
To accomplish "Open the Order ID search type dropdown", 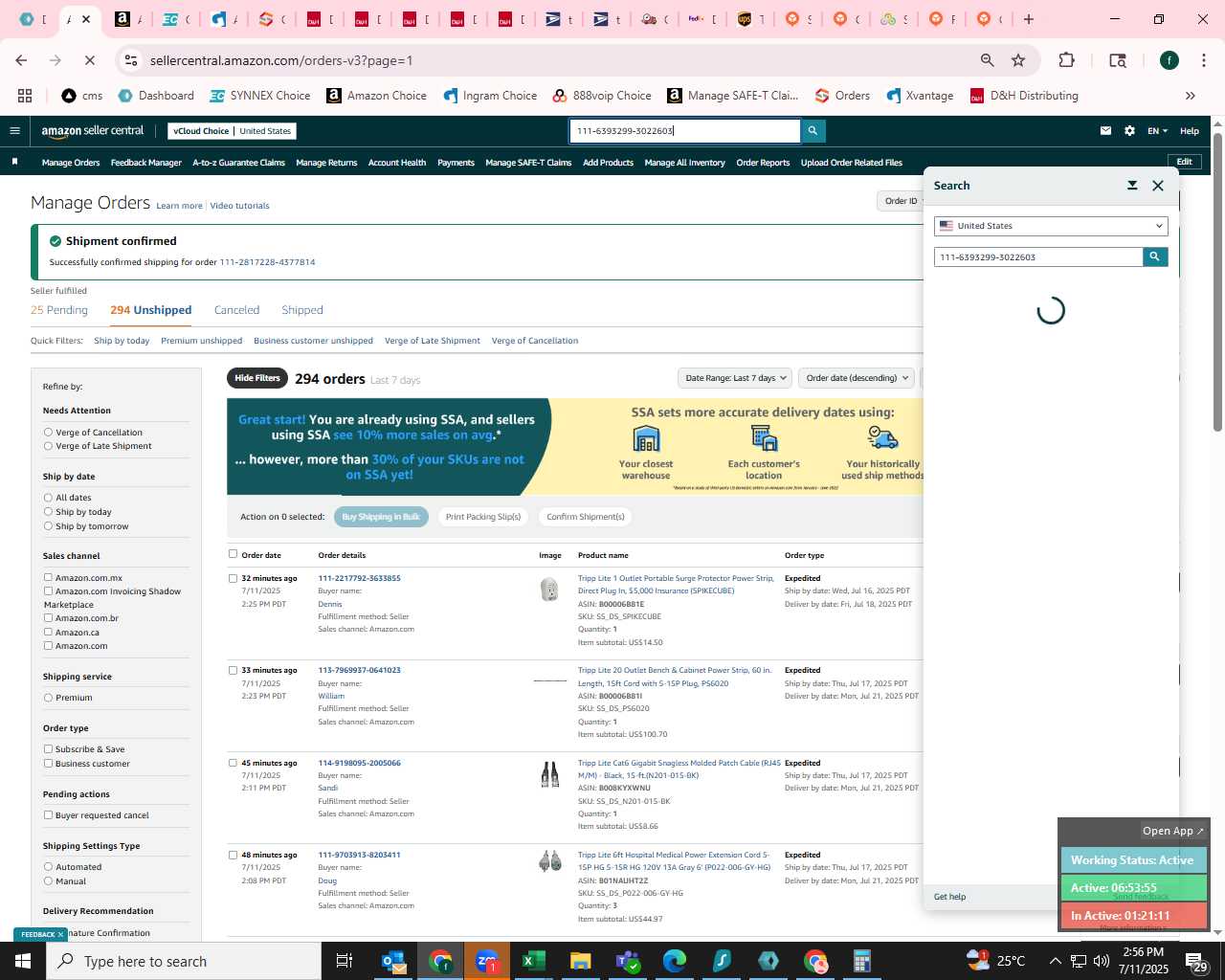I will pyautogui.click(x=901, y=201).
